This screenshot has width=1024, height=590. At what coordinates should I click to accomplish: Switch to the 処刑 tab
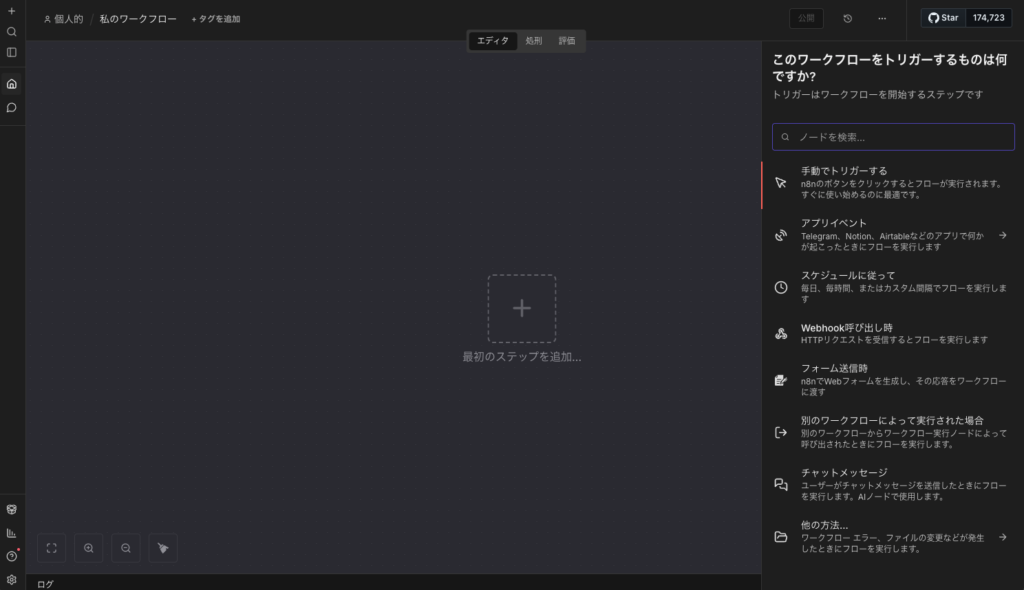[x=534, y=41]
